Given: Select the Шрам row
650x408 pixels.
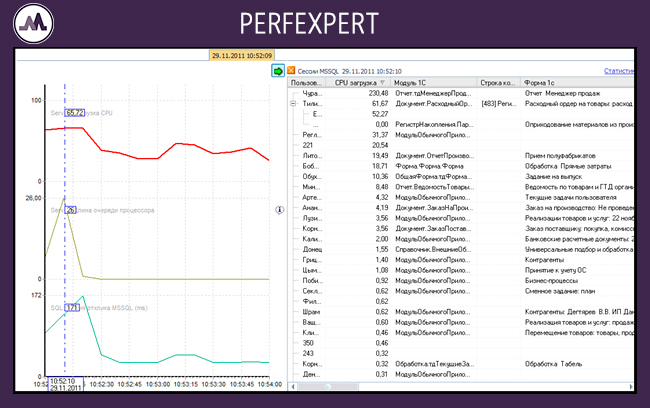Looking at the screenshot, I should 461,312.
